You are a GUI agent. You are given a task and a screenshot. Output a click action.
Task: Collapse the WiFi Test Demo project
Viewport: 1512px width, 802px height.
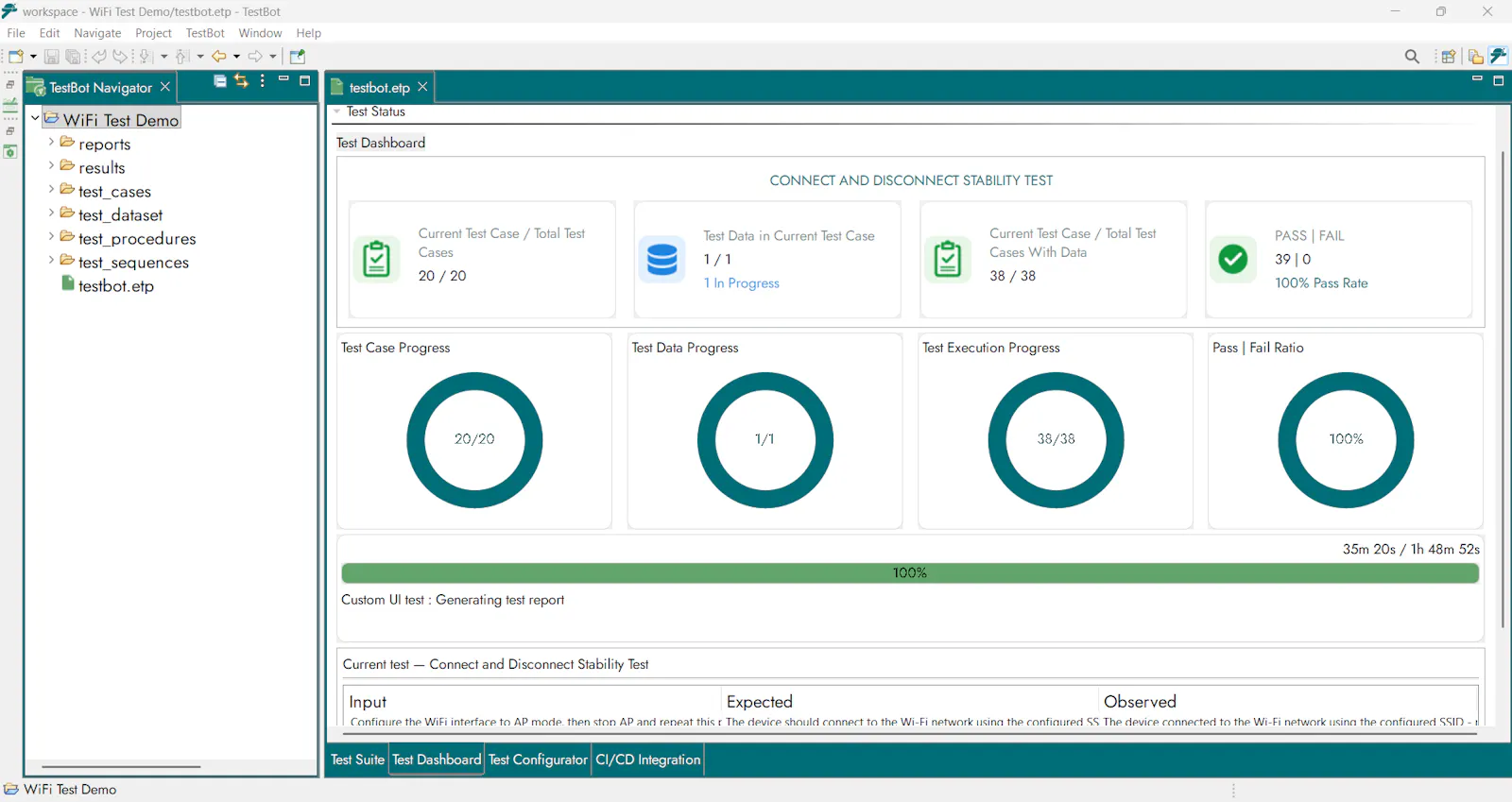35,119
